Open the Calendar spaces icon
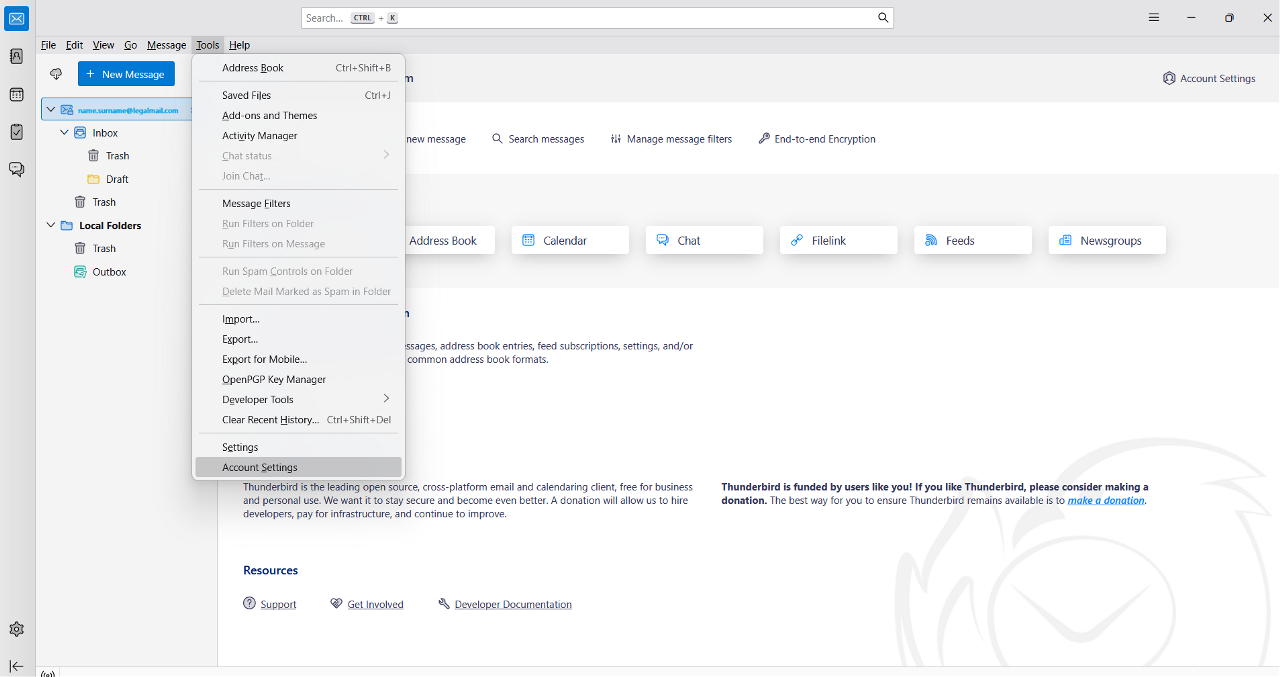Viewport: 1280px width, 677px height. [16, 95]
